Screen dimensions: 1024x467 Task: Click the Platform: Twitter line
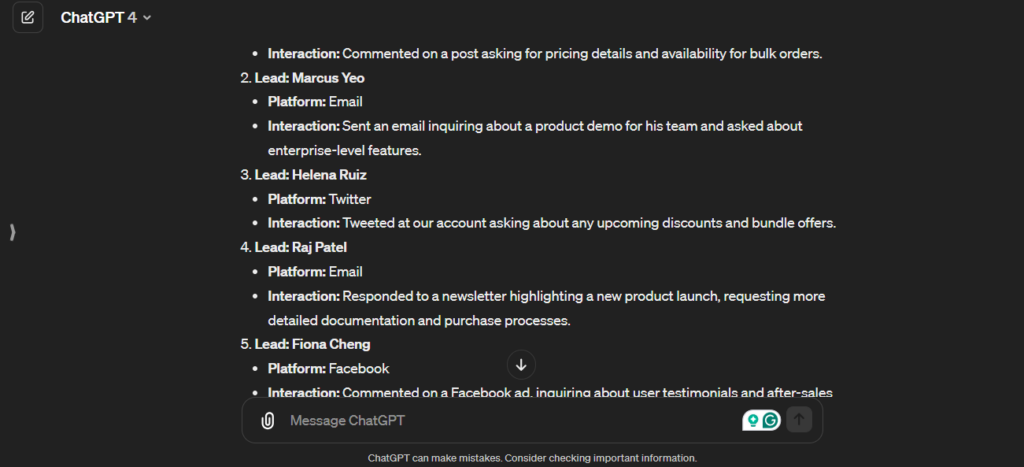pos(319,199)
